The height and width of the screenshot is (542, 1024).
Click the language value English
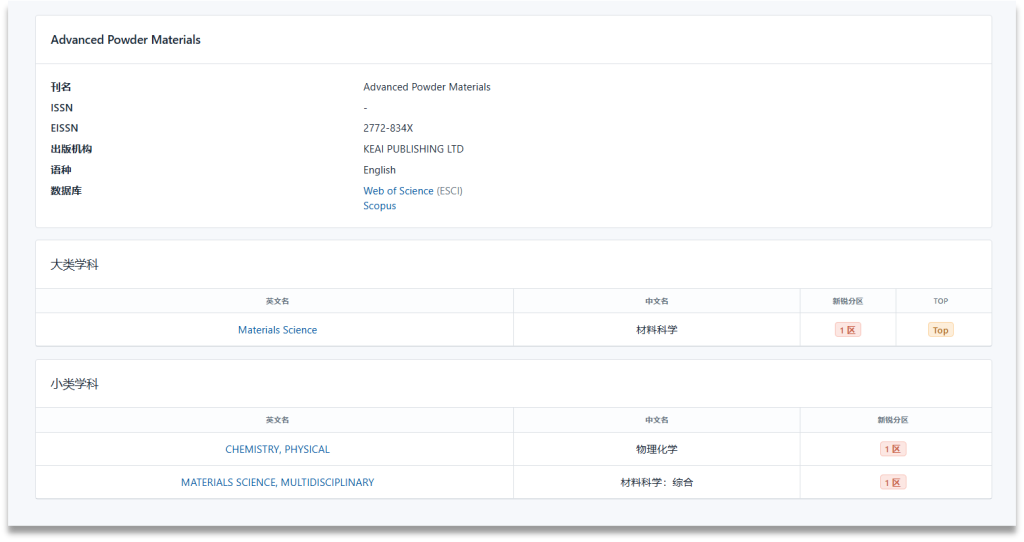(379, 170)
